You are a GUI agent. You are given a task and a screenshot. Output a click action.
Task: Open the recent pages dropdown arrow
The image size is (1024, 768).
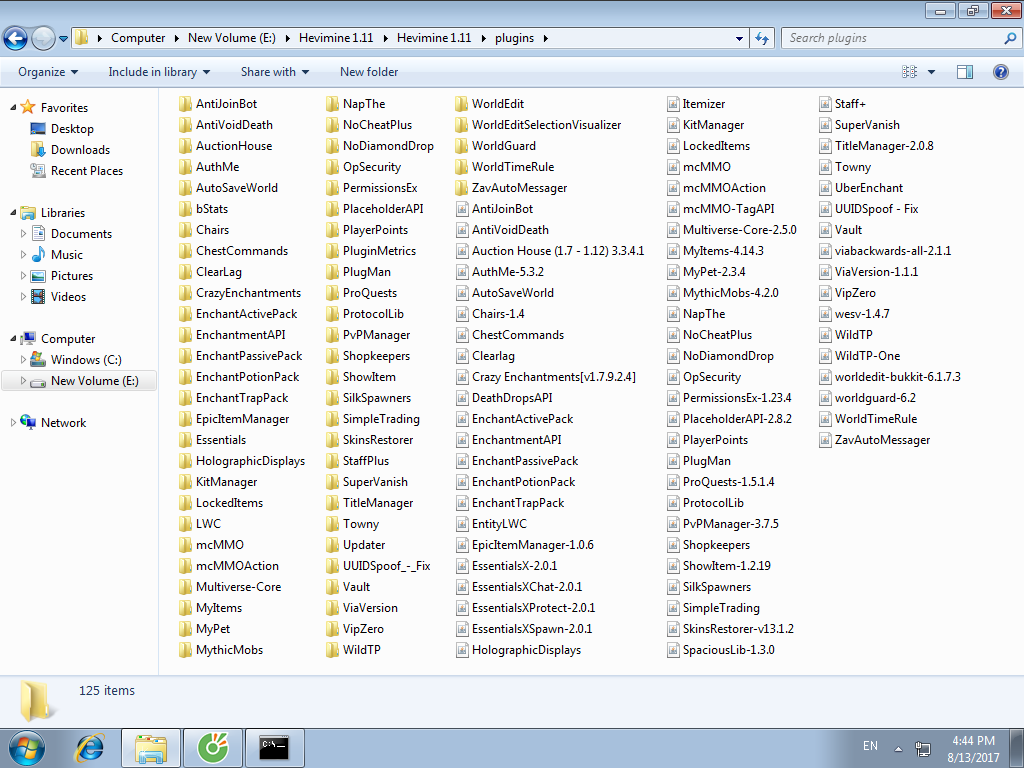click(63, 39)
